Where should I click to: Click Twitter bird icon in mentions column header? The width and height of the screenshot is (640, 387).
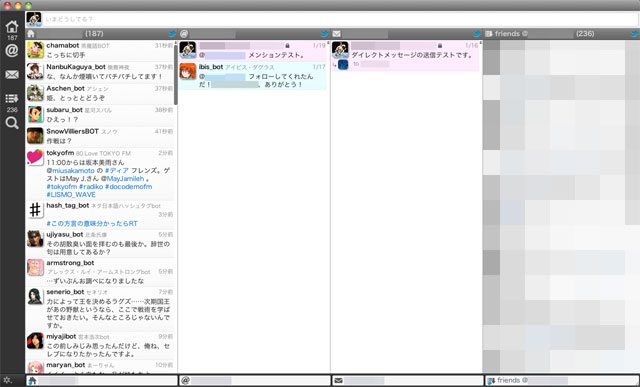[x=325, y=34]
